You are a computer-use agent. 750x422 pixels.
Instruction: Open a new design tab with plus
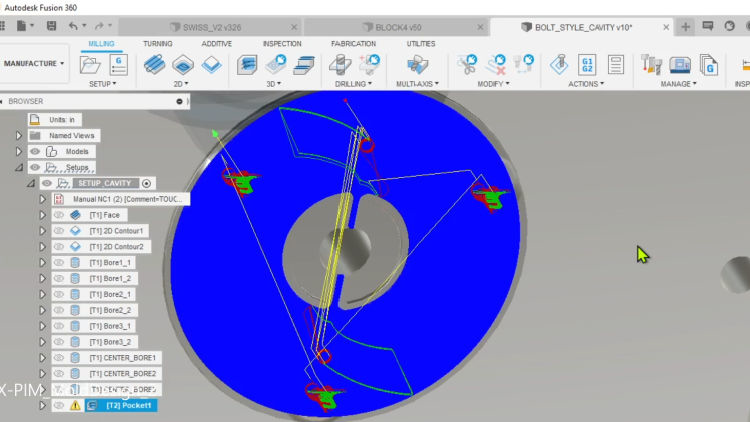coord(685,27)
